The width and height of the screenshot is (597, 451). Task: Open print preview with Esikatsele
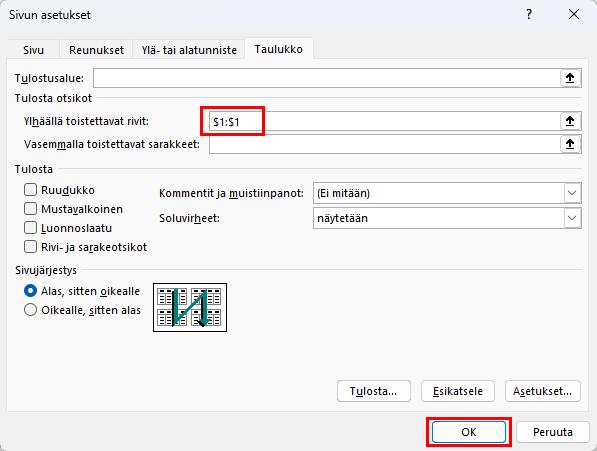(458, 391)
